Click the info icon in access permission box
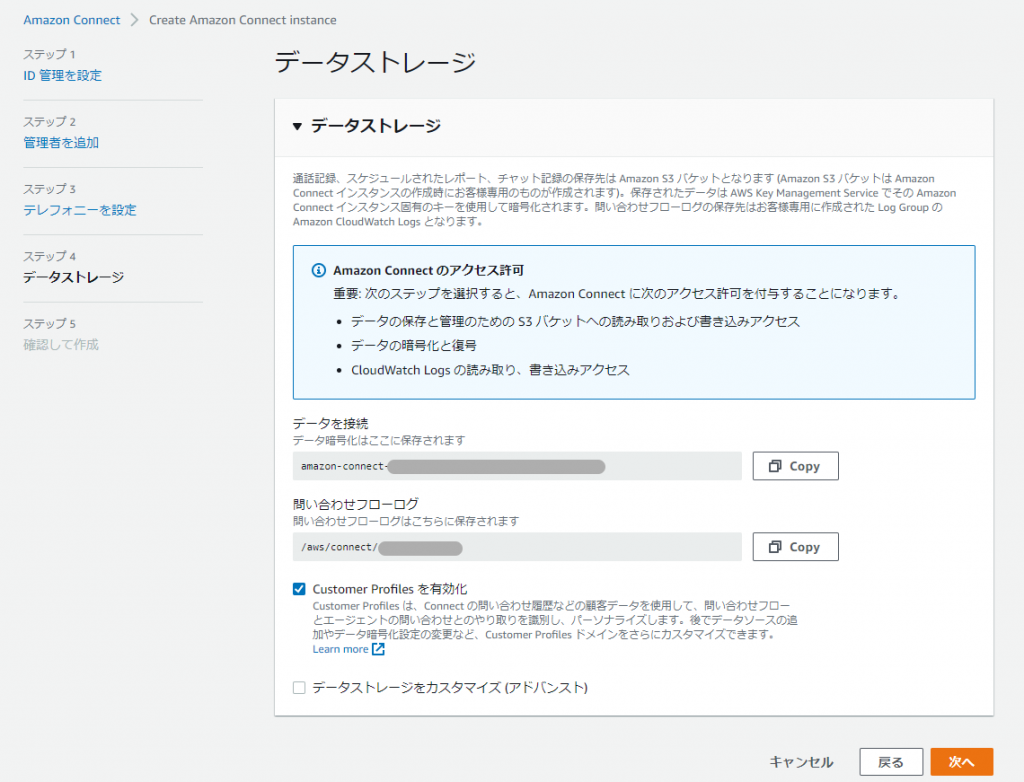The height and width of the screenshot is (782, 1024). 319,270
